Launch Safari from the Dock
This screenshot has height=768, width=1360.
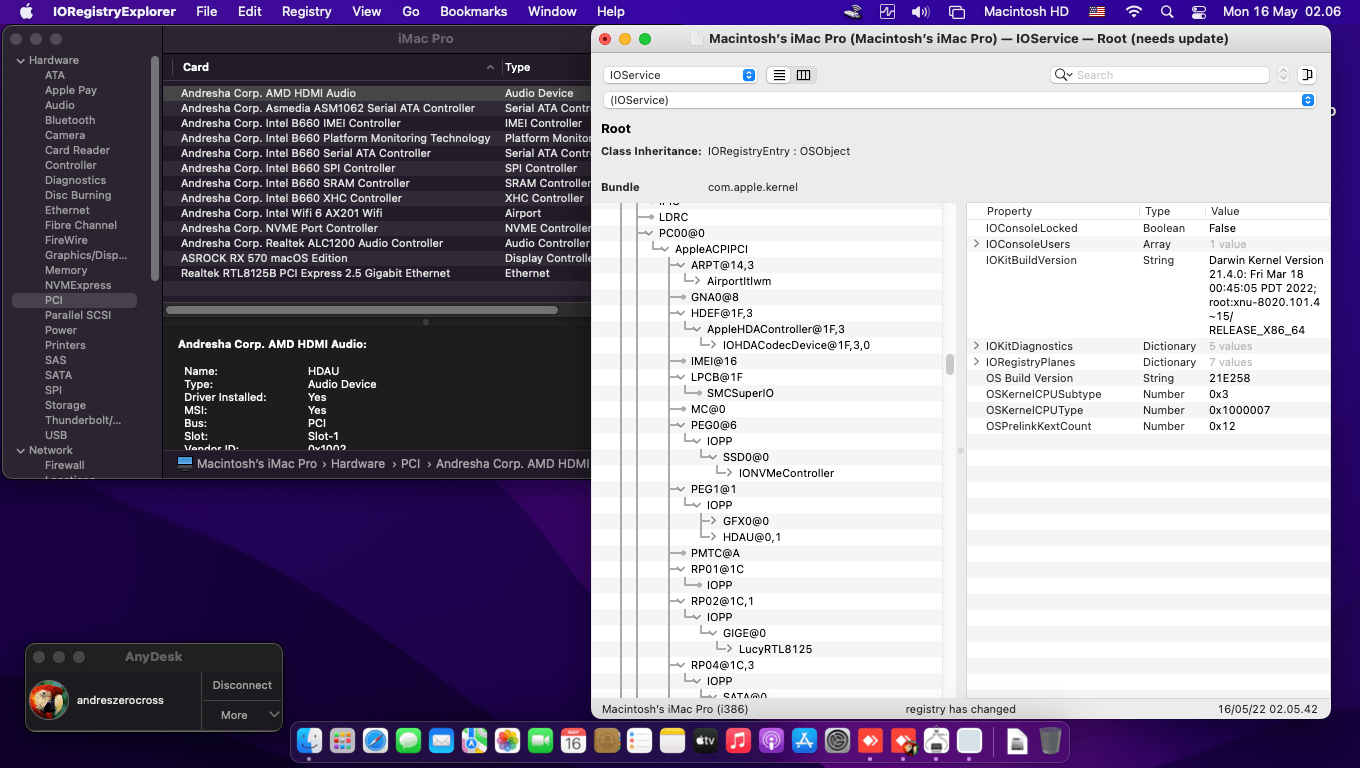tap(375, 741)
